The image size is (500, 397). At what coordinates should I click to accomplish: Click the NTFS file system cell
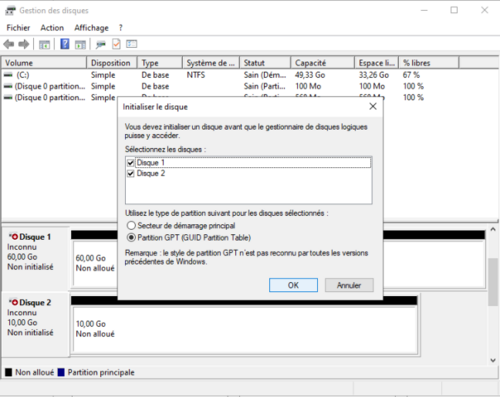click(196, 75)
